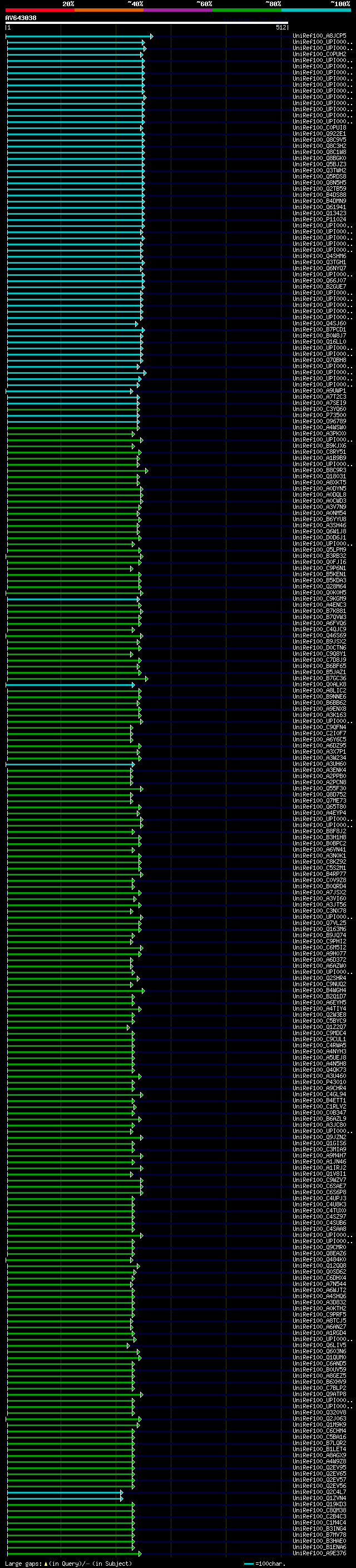Screen dimensions: 356x1568
Task: Click the Large gaps legend text
Action: click(68, 1563)
